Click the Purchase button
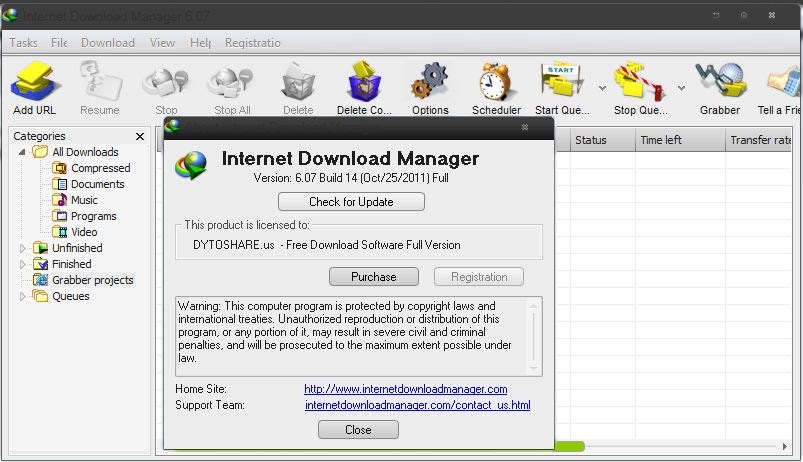Viewport: 803px width, 462px height. (x=374, y=277)
